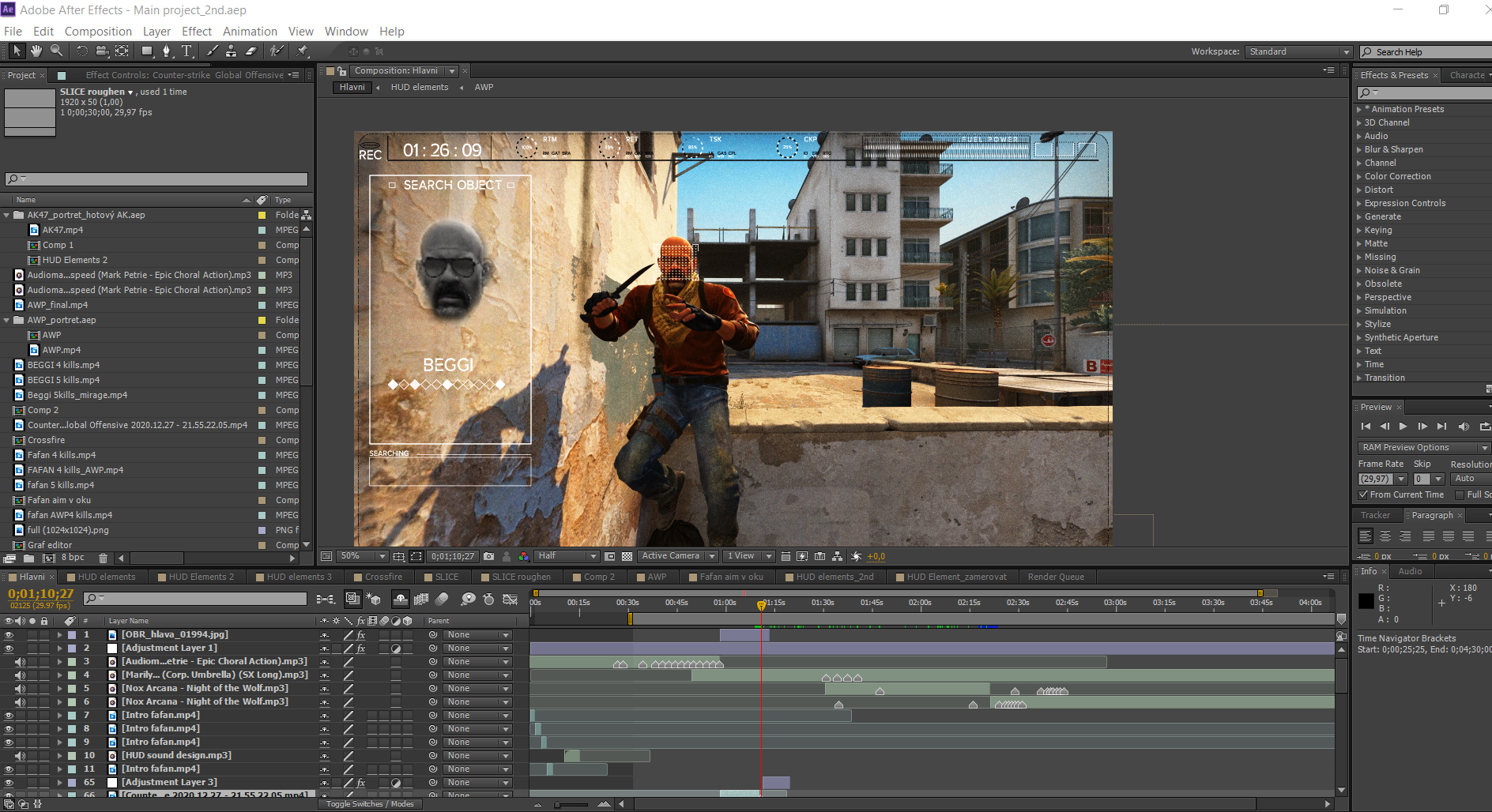The image size is (1492, 812).
Task: Go to the first frame in Preview
Action: (x=1366, y=426)
